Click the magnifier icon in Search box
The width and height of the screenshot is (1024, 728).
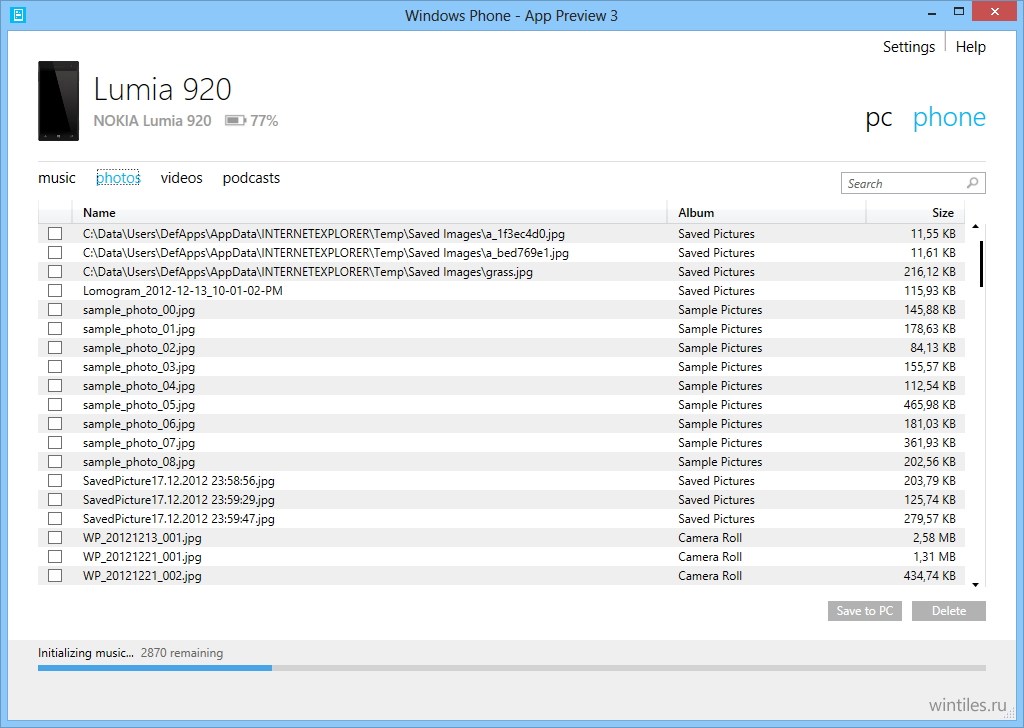point(972,183)
